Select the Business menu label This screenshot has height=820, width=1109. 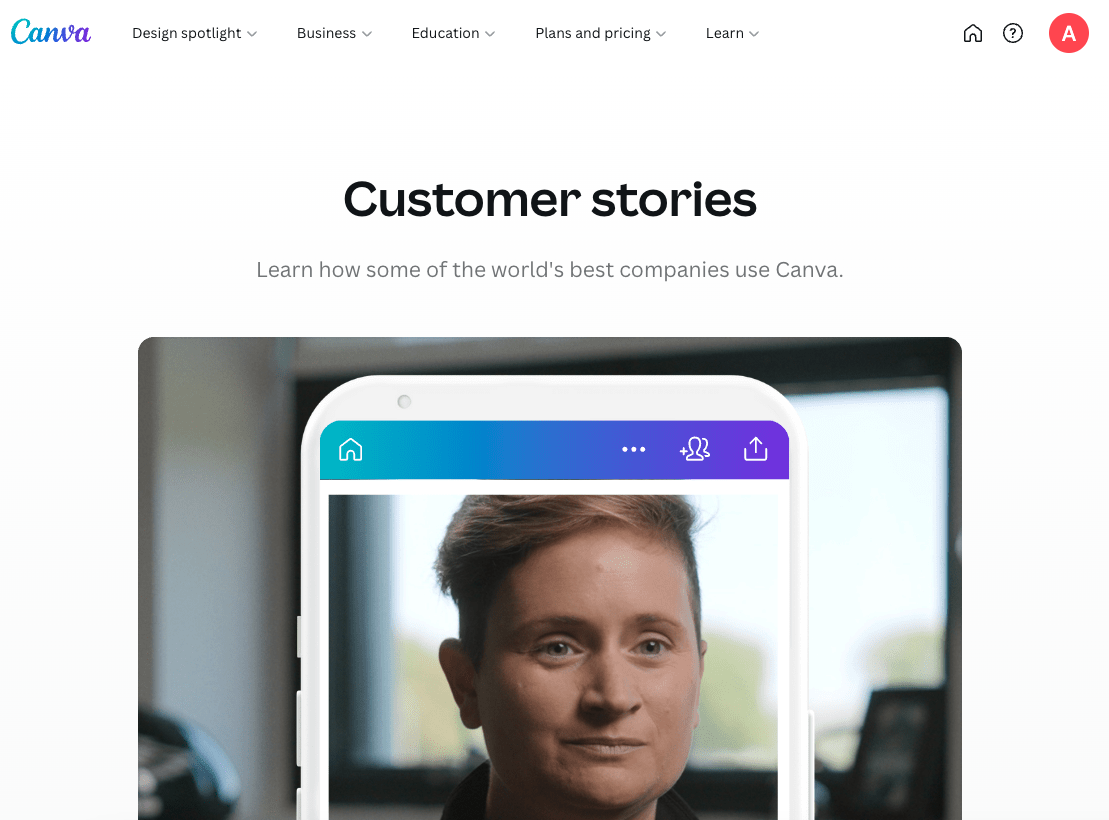pos(326,33)
